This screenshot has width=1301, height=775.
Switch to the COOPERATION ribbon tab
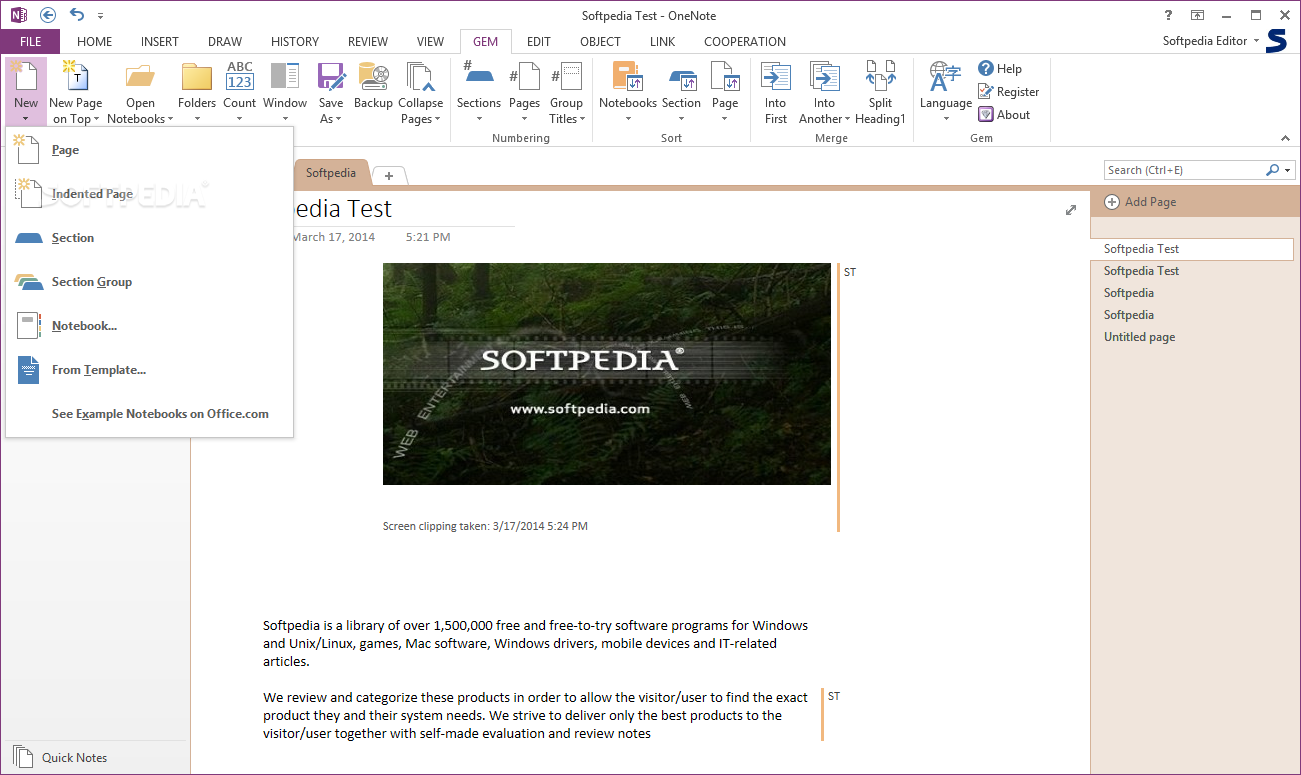[745, 41]
